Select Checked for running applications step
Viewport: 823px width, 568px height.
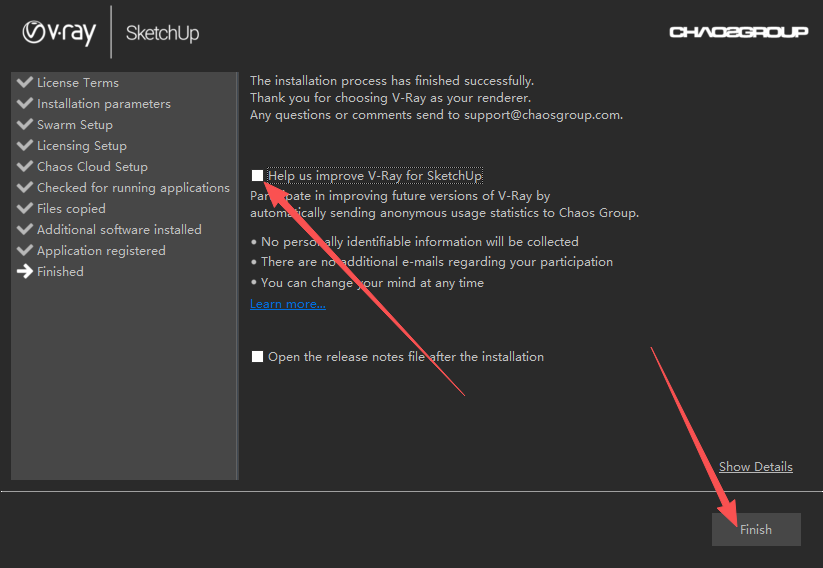pyautogui.click(x=133, y=187)
